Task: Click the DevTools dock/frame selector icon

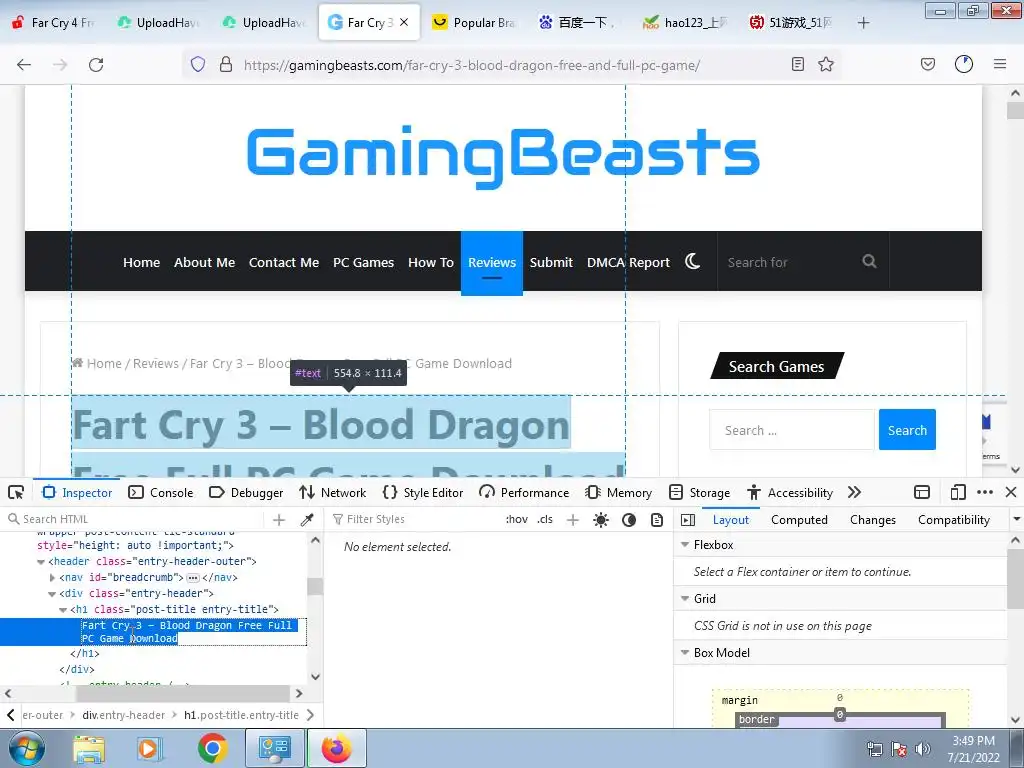Action: click(x=921, y=492)
